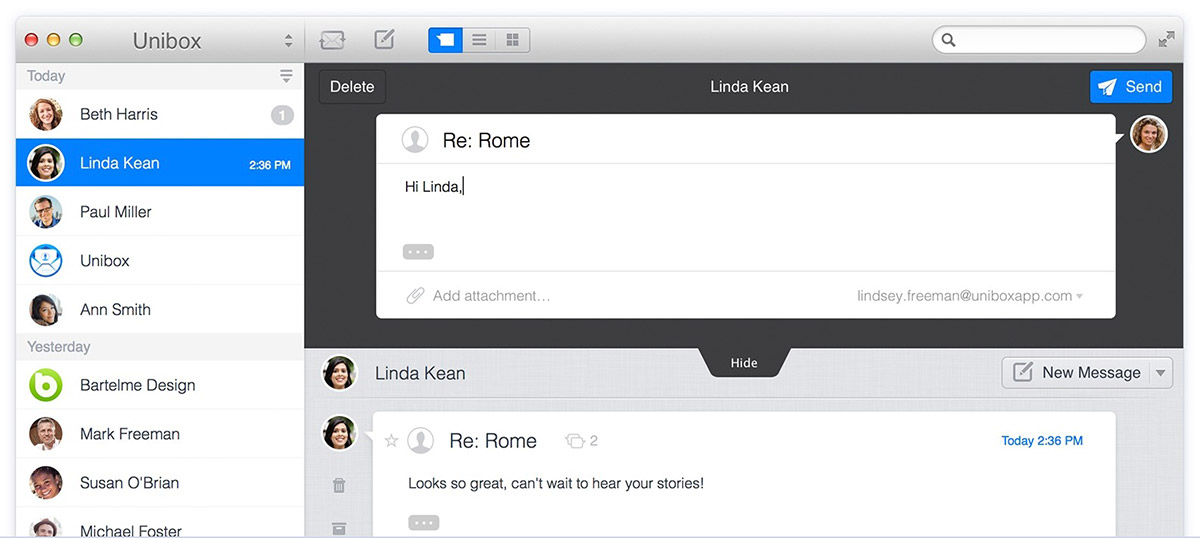The width and height of the screenshot is (1200, 538).
Task: Click New Message button
Action: pyautogui.click(x=1076, y=372)
